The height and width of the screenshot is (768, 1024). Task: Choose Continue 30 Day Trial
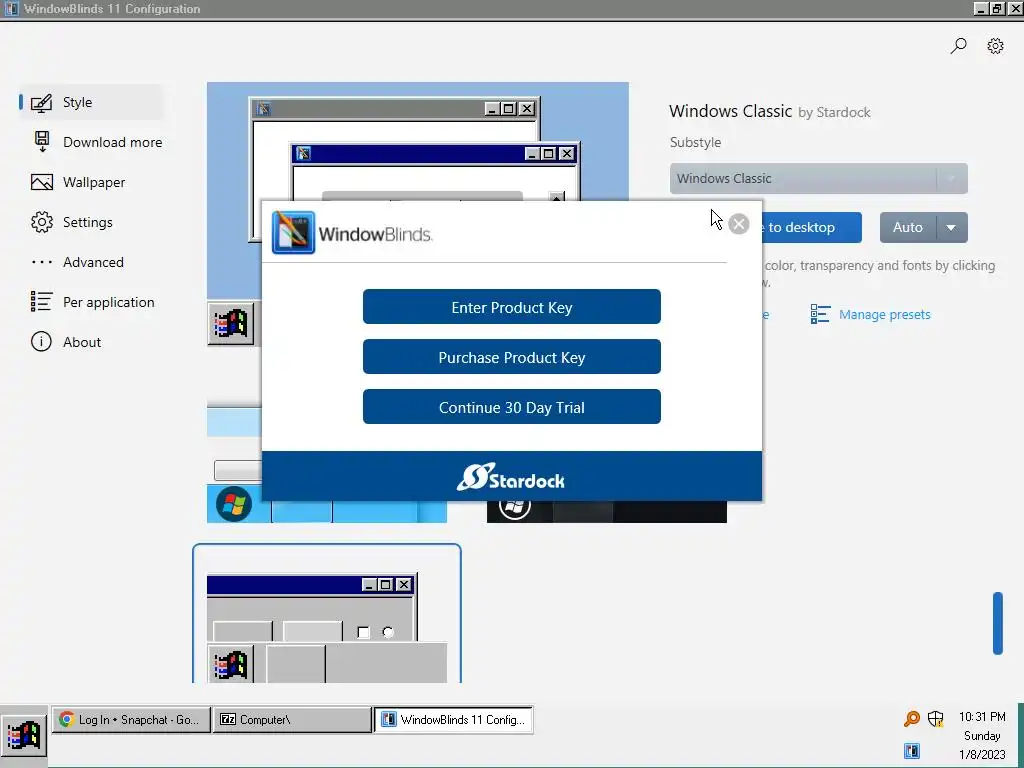[x=511, y=407]
